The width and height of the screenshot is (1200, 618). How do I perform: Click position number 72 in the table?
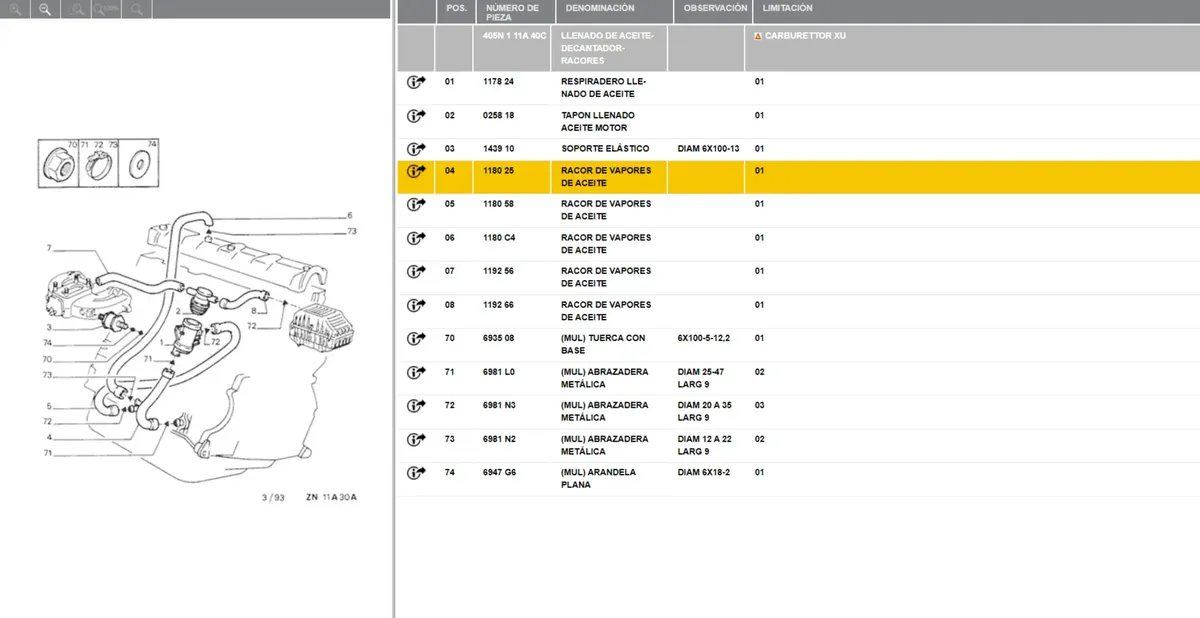tap(450, 405)
